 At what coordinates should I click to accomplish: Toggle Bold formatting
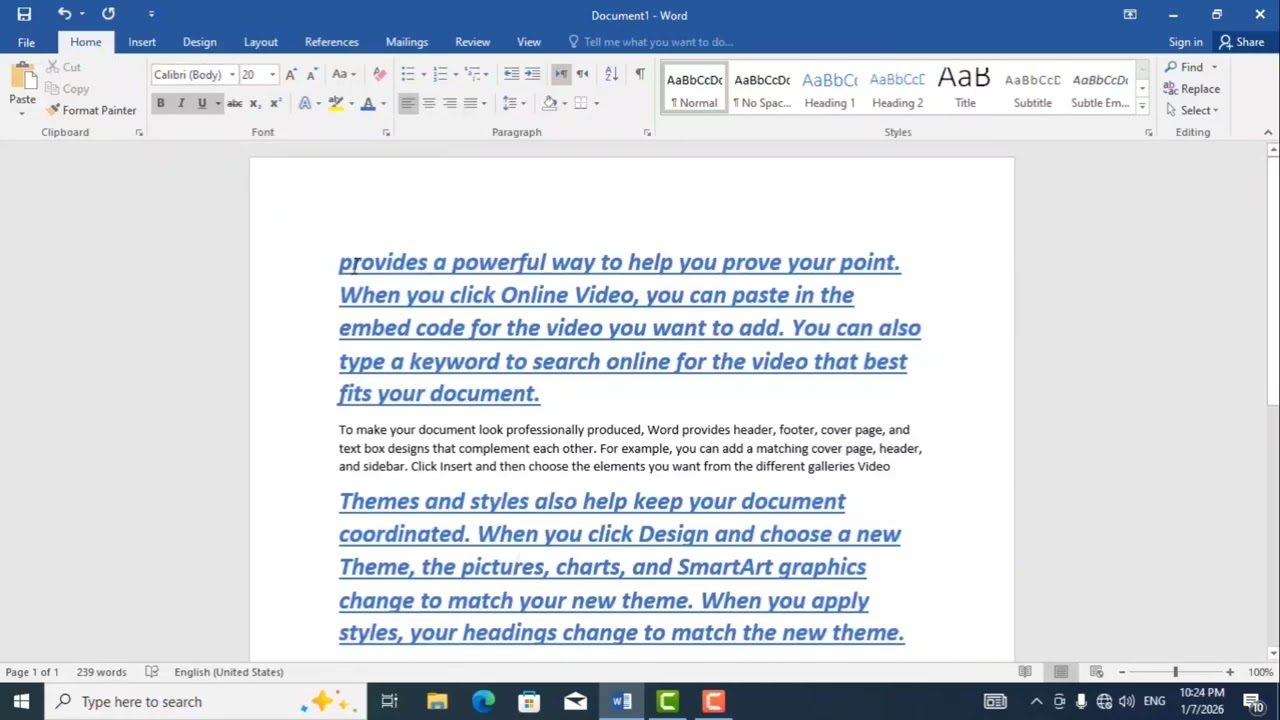(x=160, y=103)
